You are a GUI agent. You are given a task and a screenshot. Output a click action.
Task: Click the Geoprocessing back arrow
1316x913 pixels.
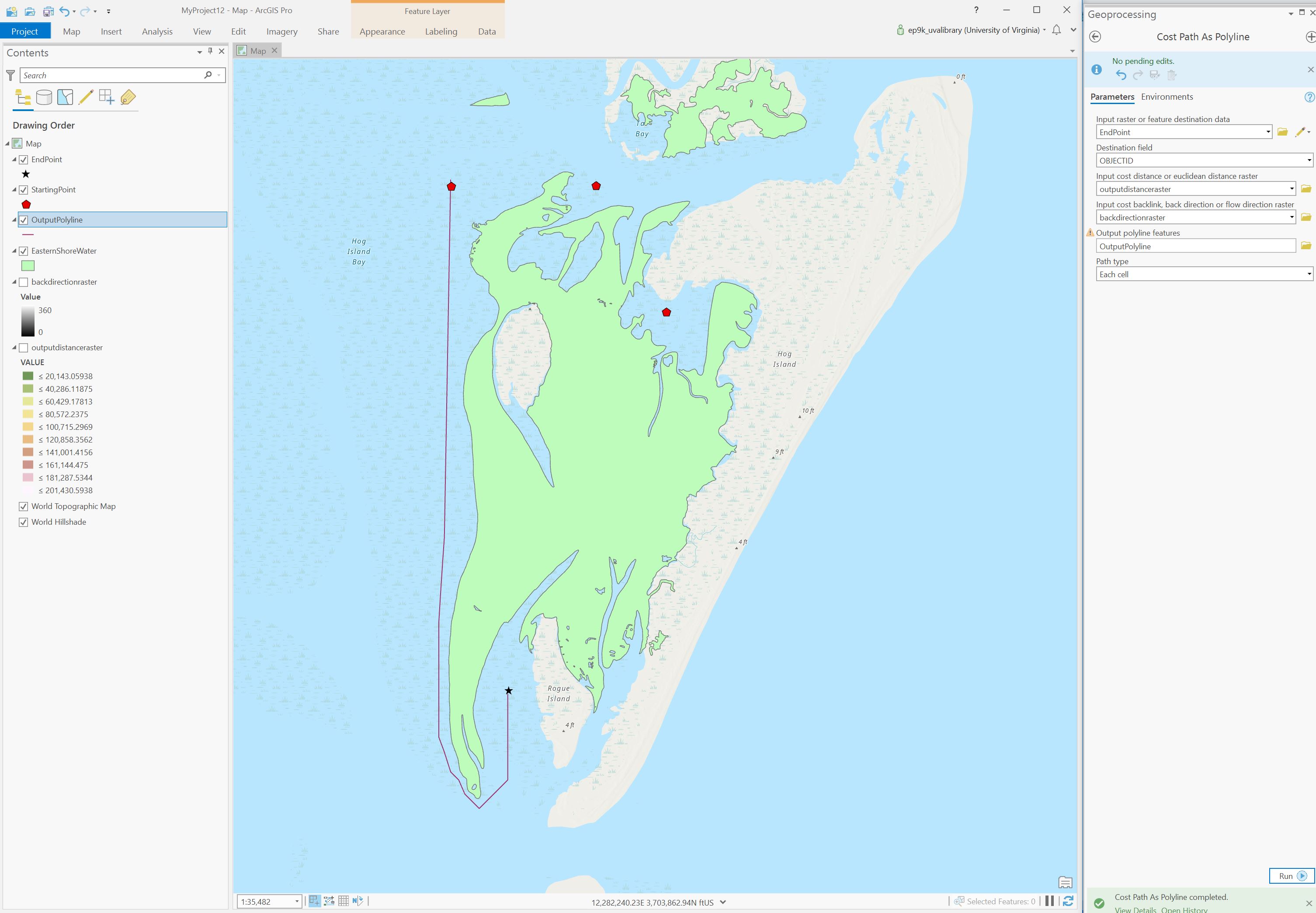click(1095, 37)
